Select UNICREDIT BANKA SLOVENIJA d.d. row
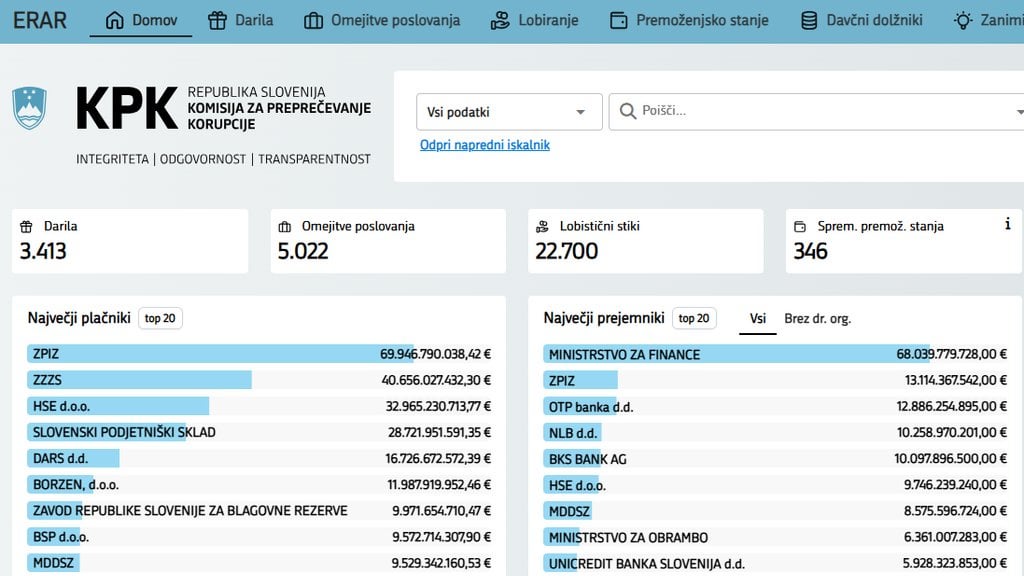 (775, 563)
